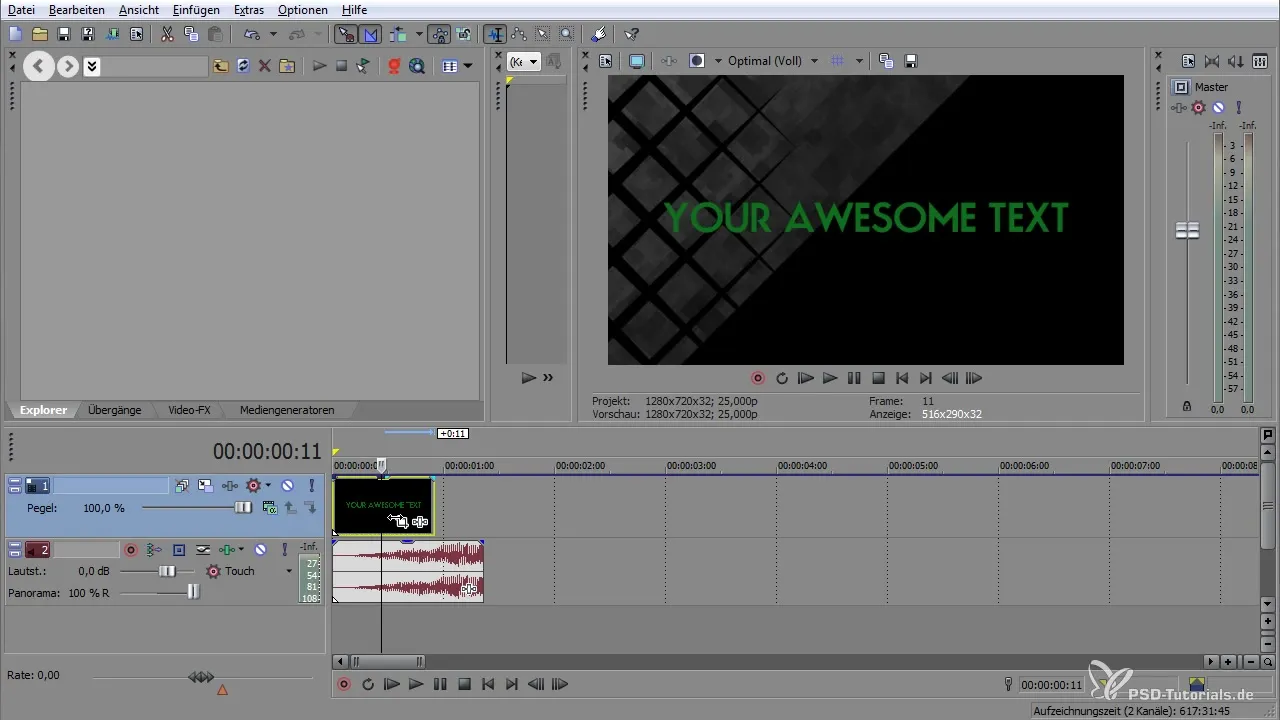The image size is (1280, 720).
Task: Solo video track 1
Action: [x=311, y=485]
